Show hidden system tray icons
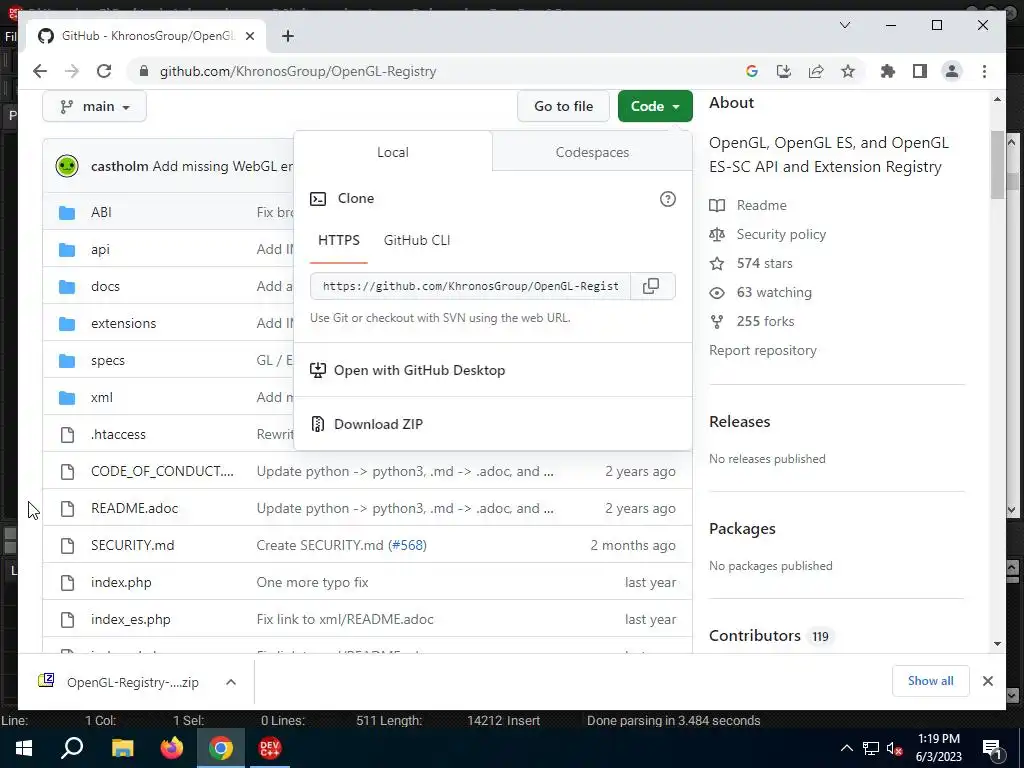The image size is (1024, 768). [x=846, y=748]
